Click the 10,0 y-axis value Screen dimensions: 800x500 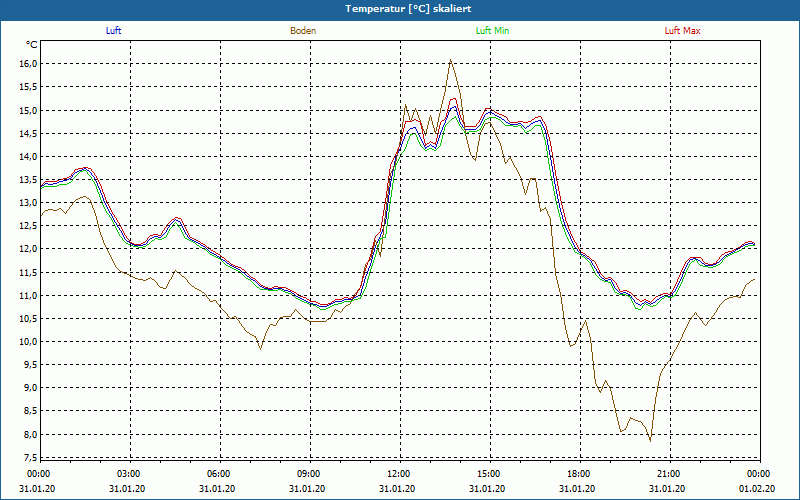[x=28, y=342]
